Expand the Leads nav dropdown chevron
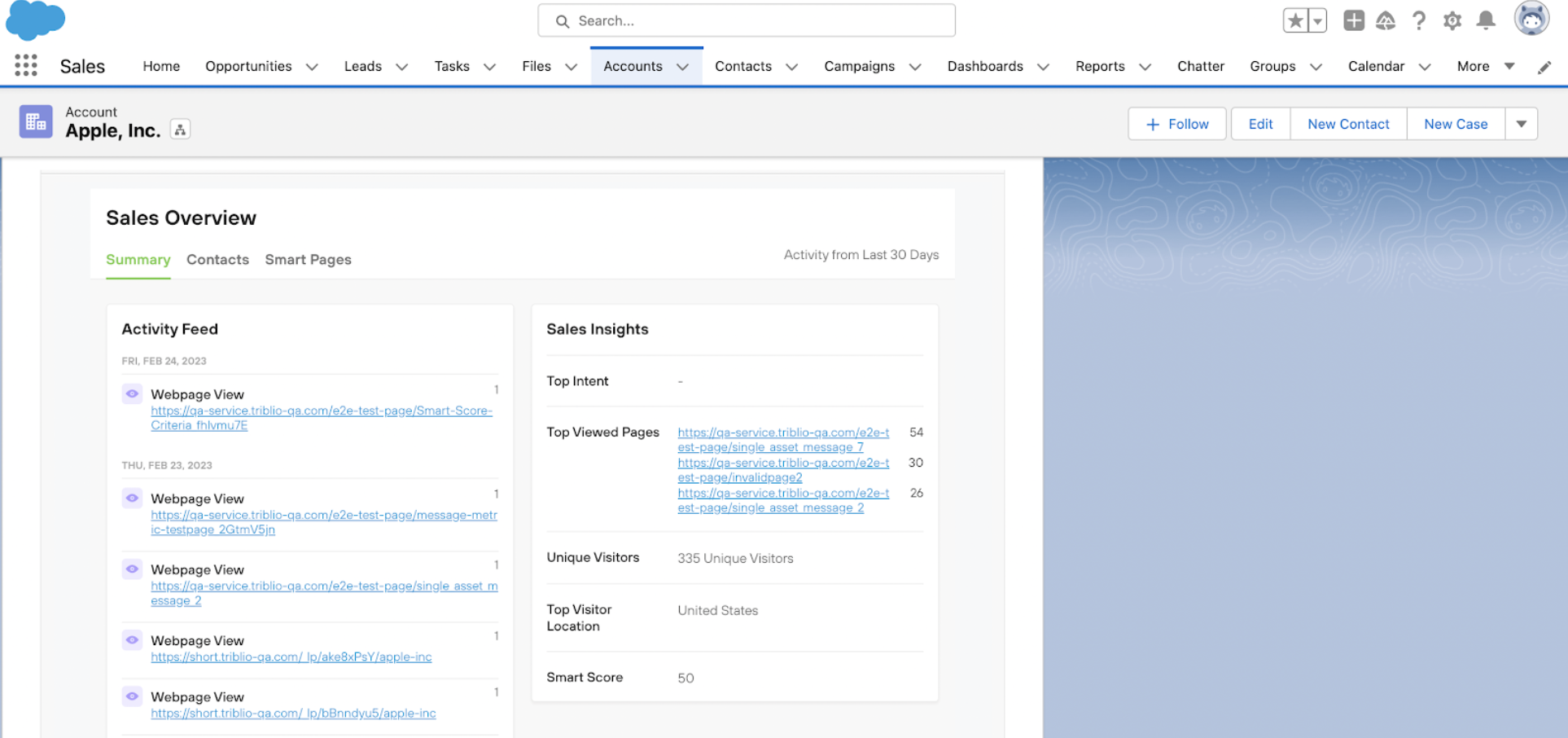 coord(401,67)
